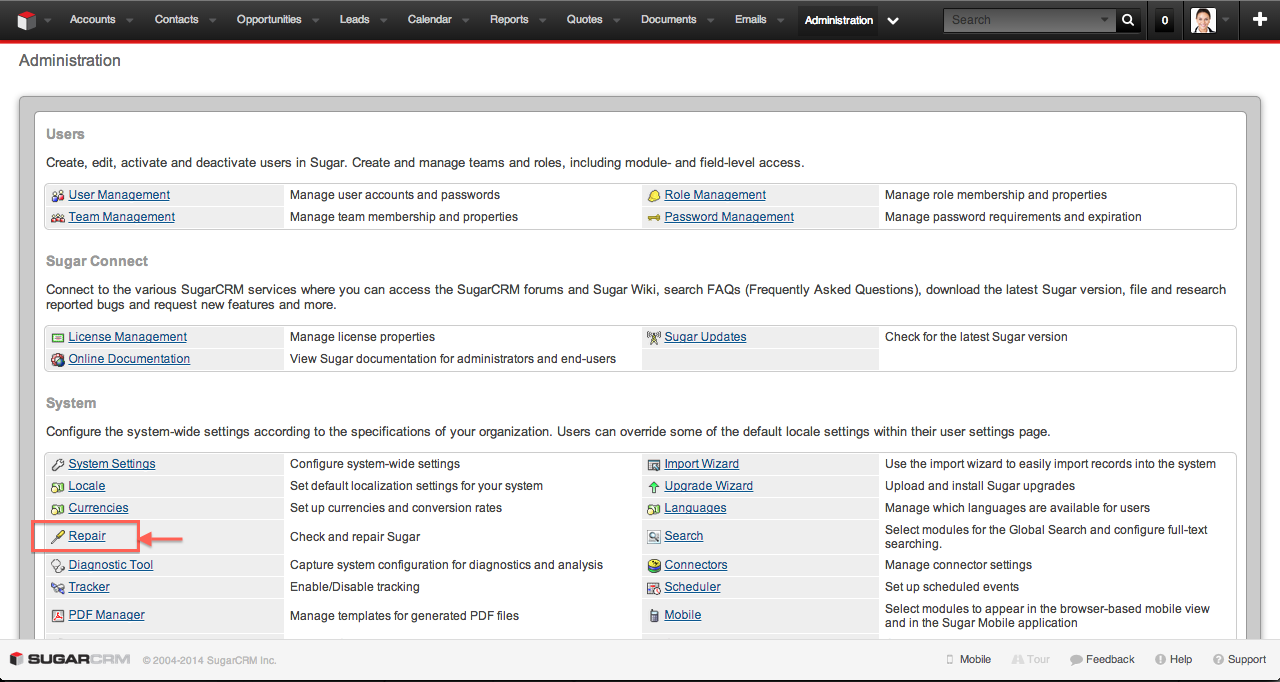Switch to the Reports module tab
This screenshot has width=1280, height=682.
(509, 19)
